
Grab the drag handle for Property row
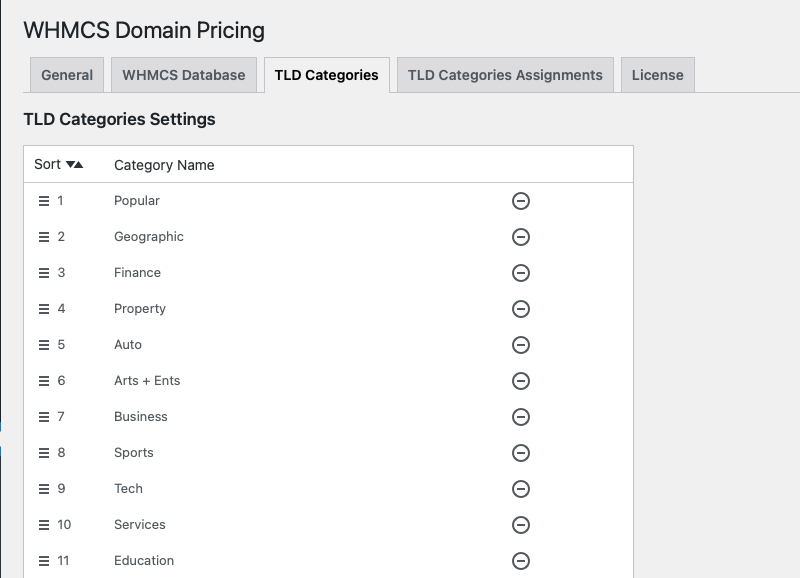(x=44, y=309)
